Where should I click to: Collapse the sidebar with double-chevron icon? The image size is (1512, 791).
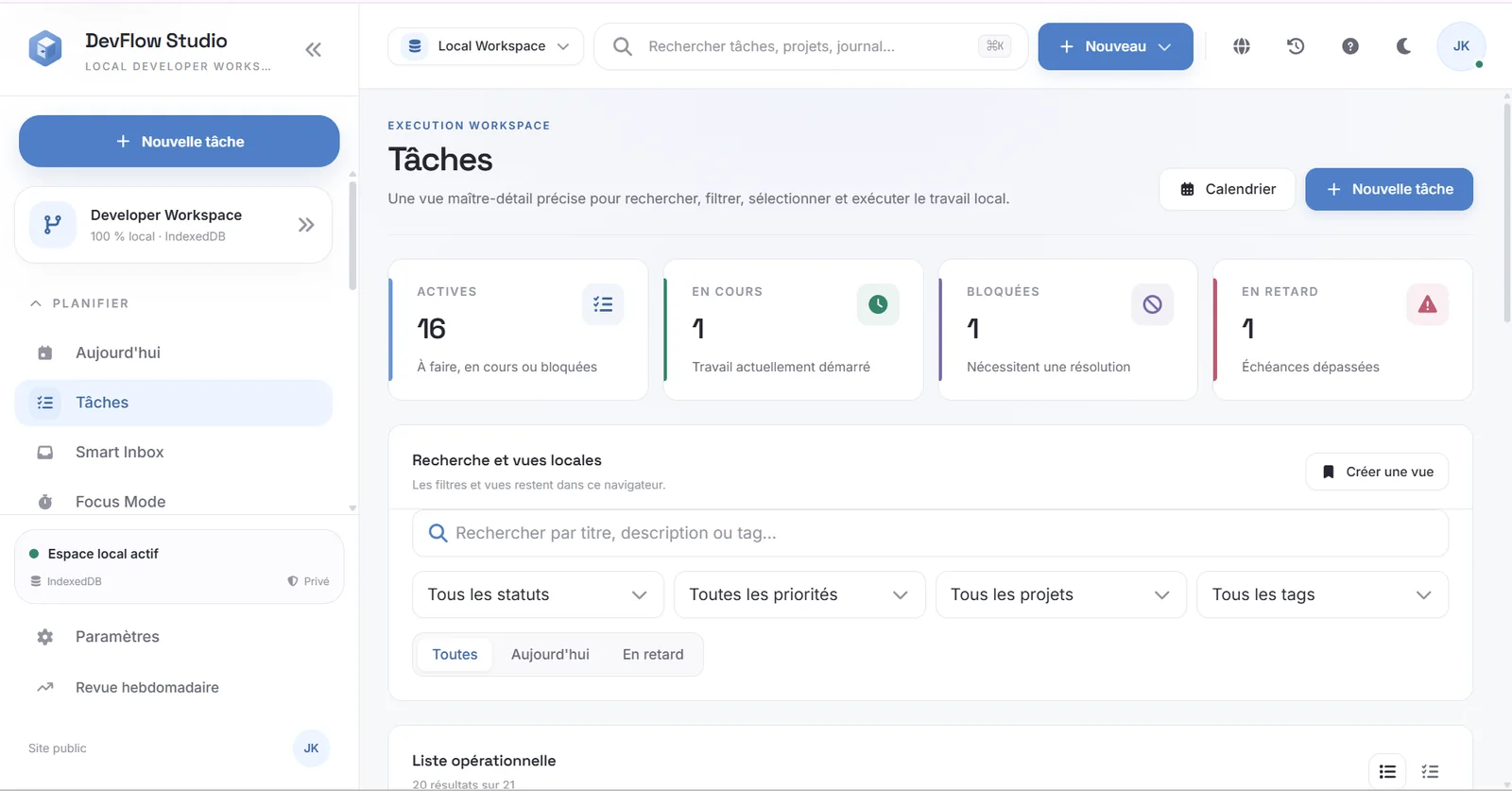tap(314, 49)
